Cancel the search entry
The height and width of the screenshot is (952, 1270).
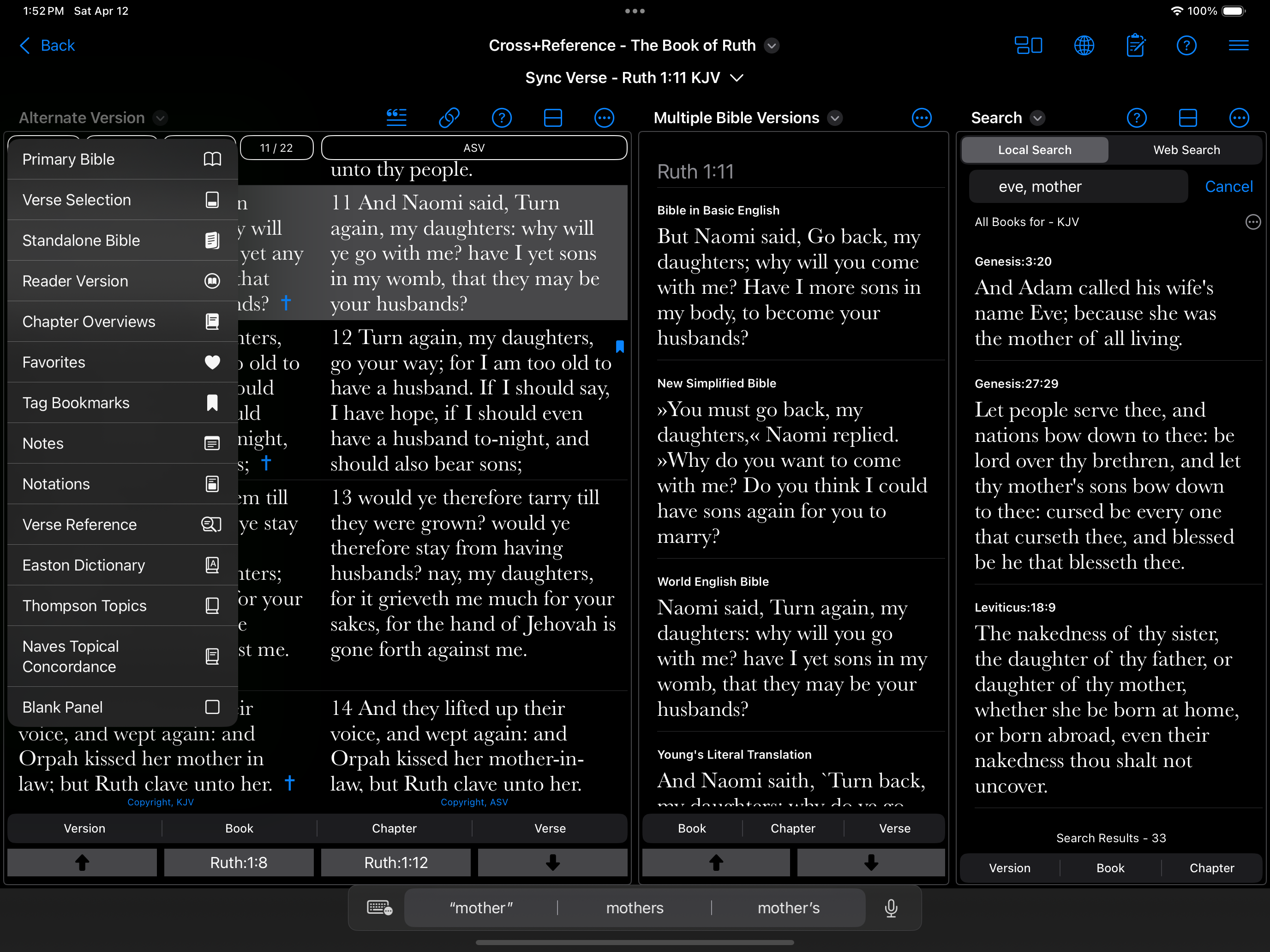point(1228,186)
